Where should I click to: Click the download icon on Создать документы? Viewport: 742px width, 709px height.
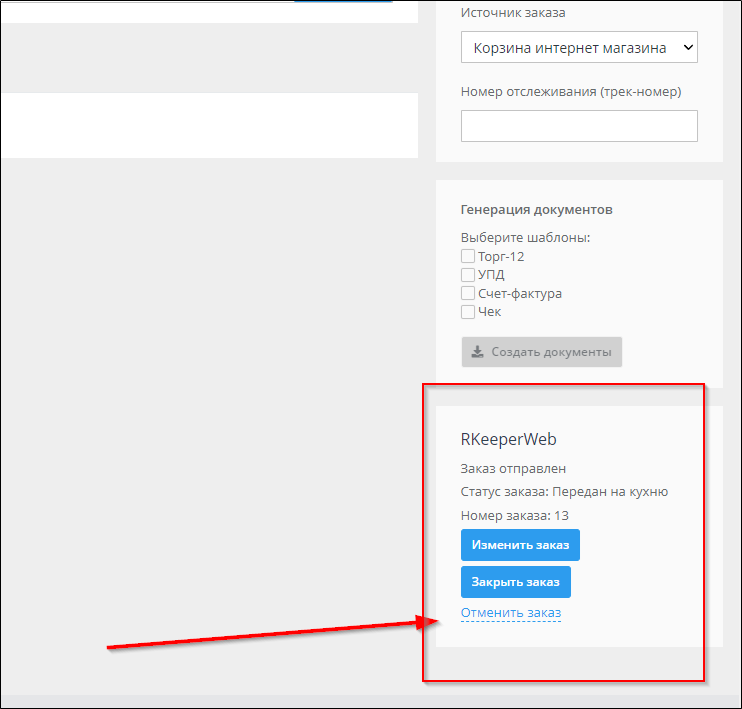(x=478, y=352)
